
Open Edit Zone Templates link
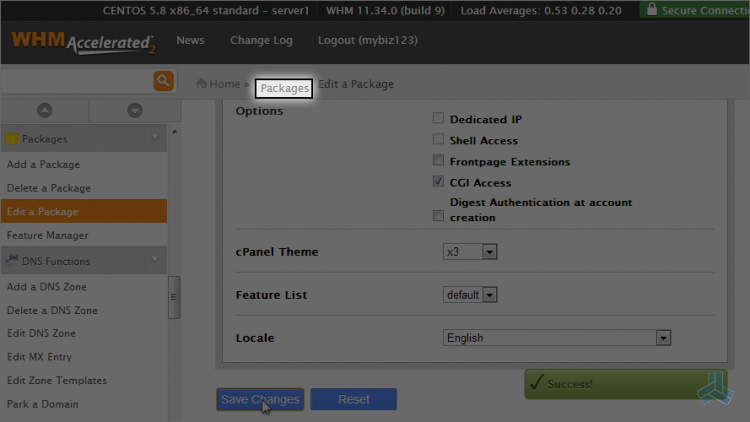click(57, 380)
